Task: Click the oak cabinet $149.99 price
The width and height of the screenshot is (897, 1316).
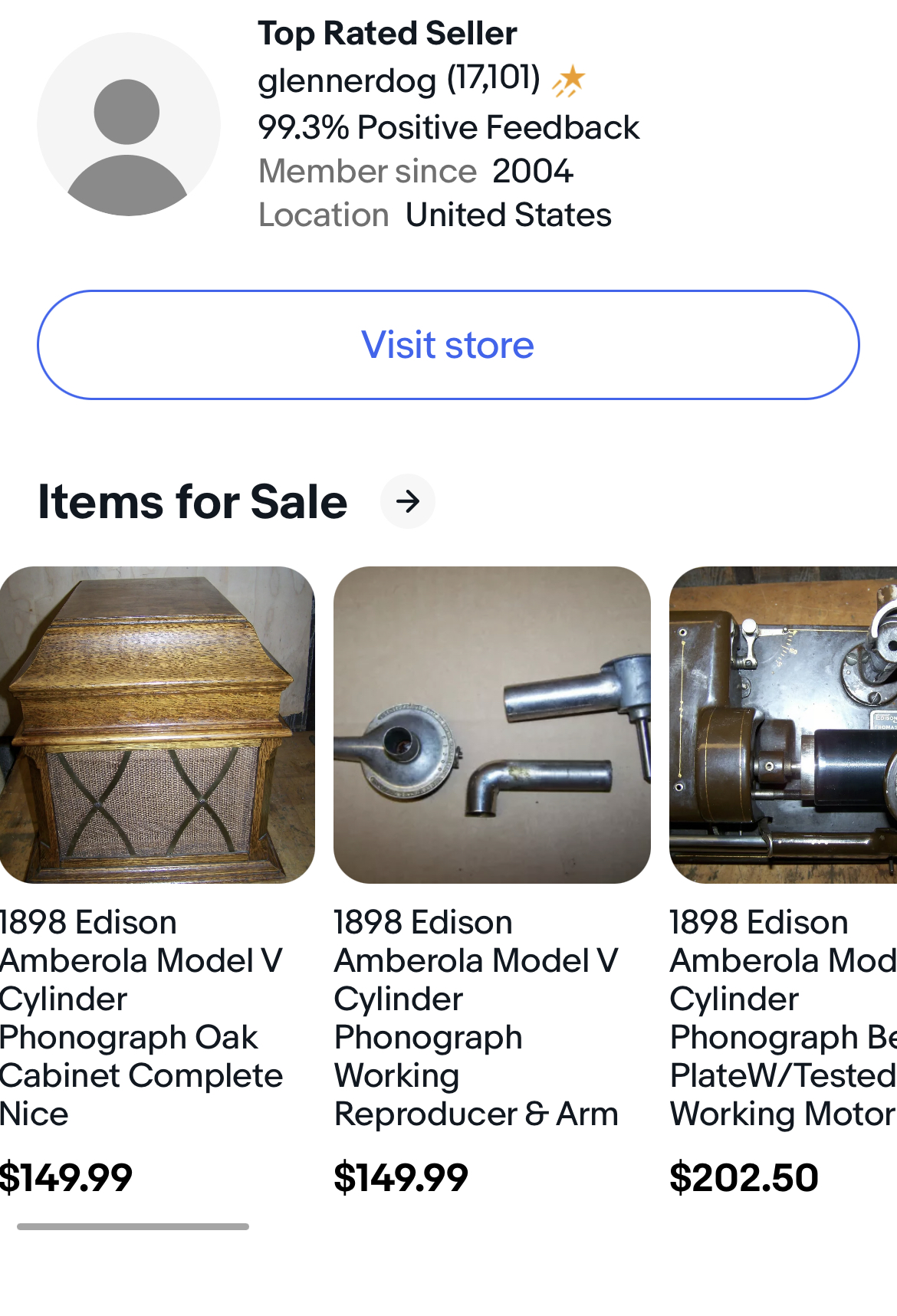Action: click(x=67, y=1177)
